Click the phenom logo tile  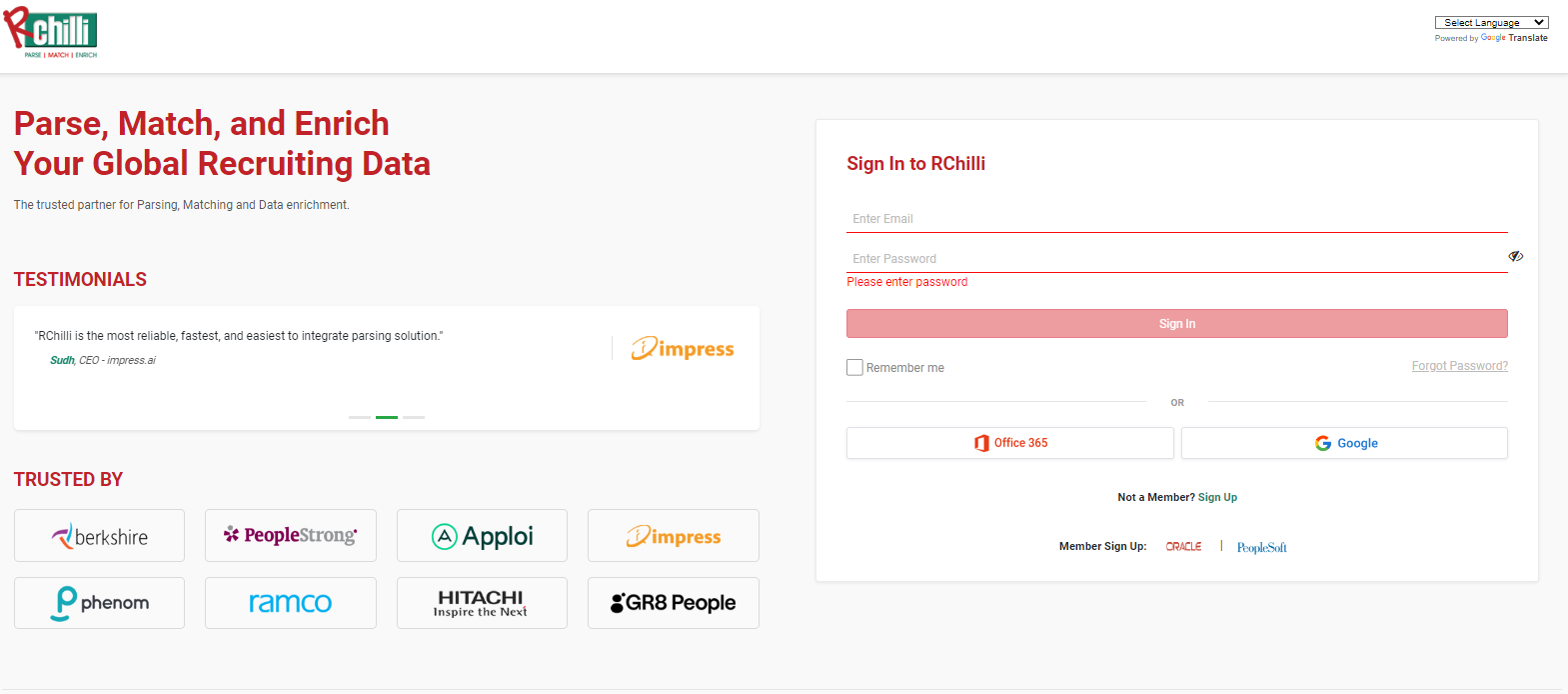point(99,603)
